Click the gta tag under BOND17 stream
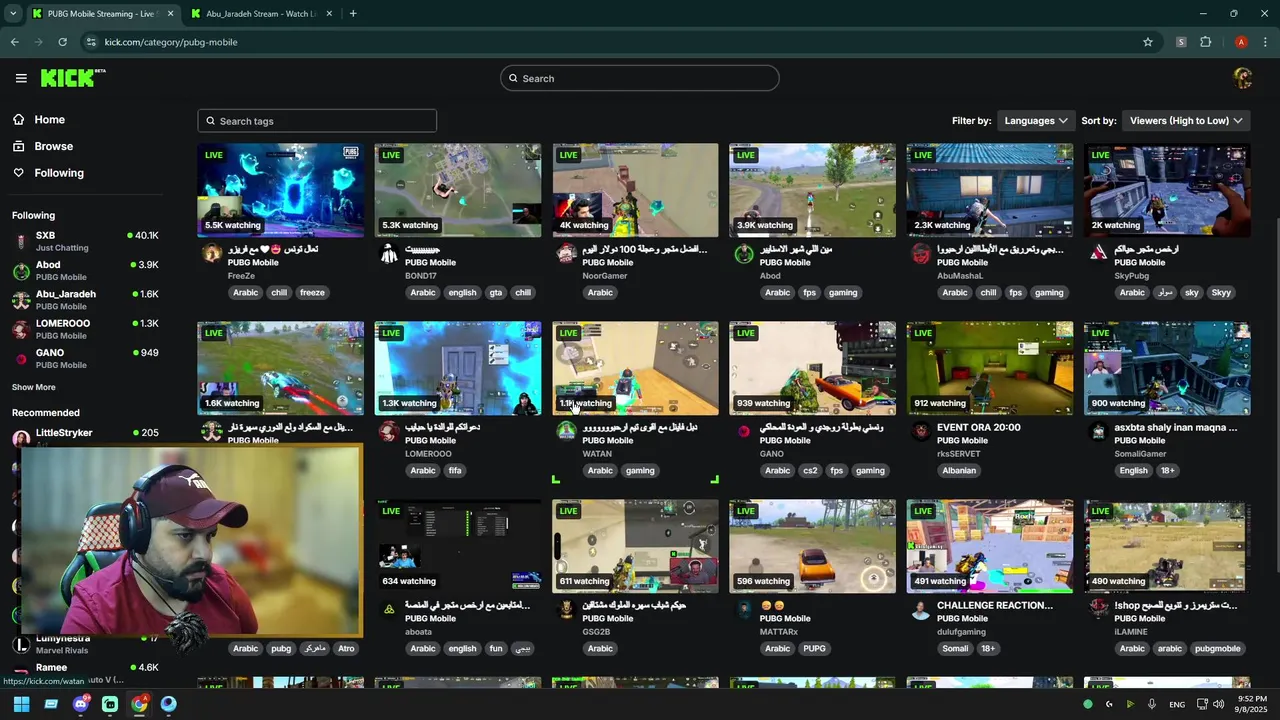This screenshot has width=1280, height=720. pyautogui.click(x=496, y=293)
